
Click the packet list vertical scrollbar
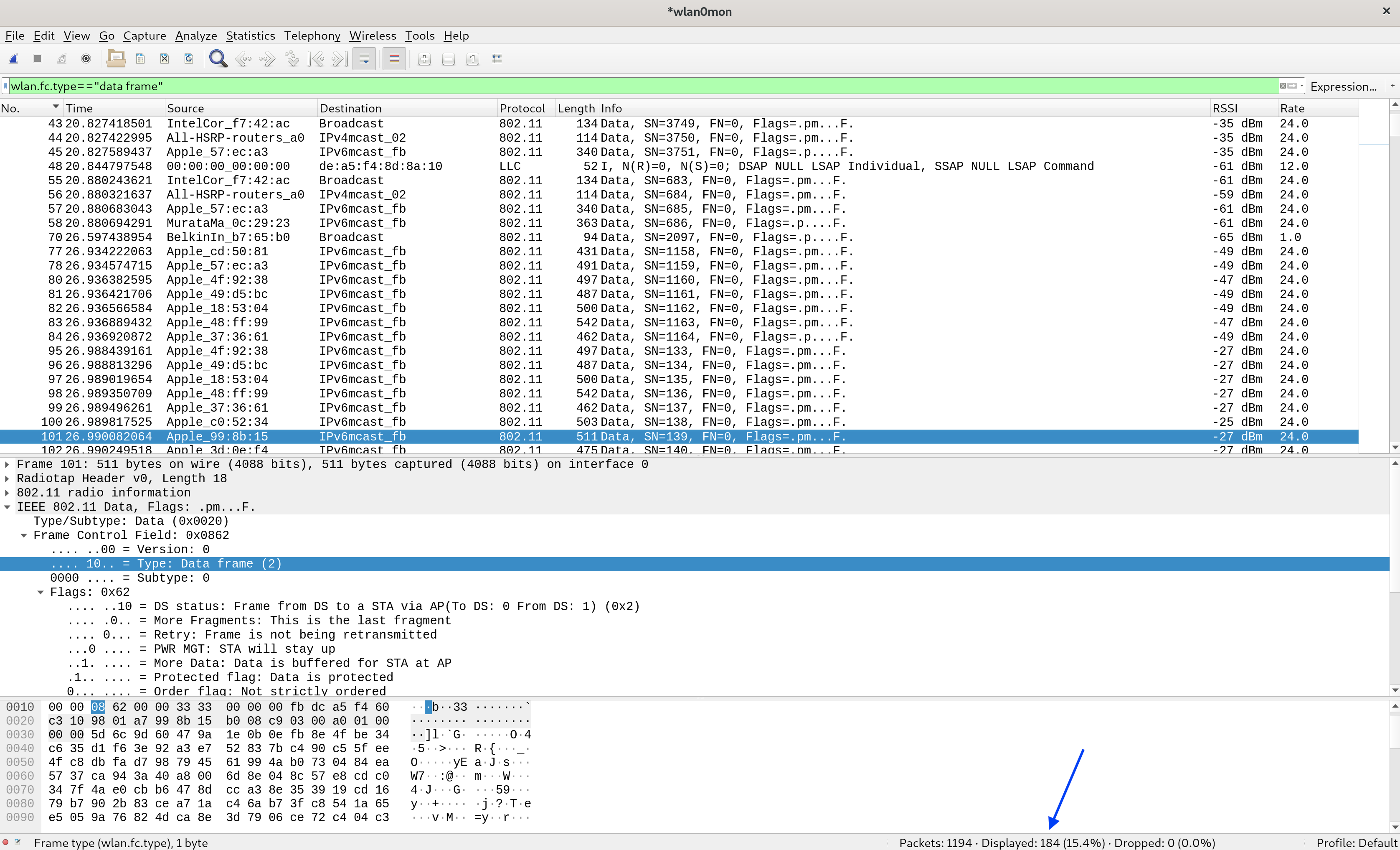[1394, 284]
